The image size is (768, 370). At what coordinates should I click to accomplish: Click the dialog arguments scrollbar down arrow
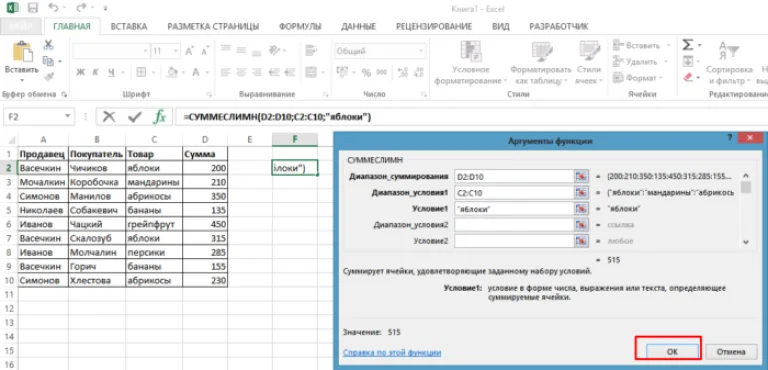[x=745, y=242]
